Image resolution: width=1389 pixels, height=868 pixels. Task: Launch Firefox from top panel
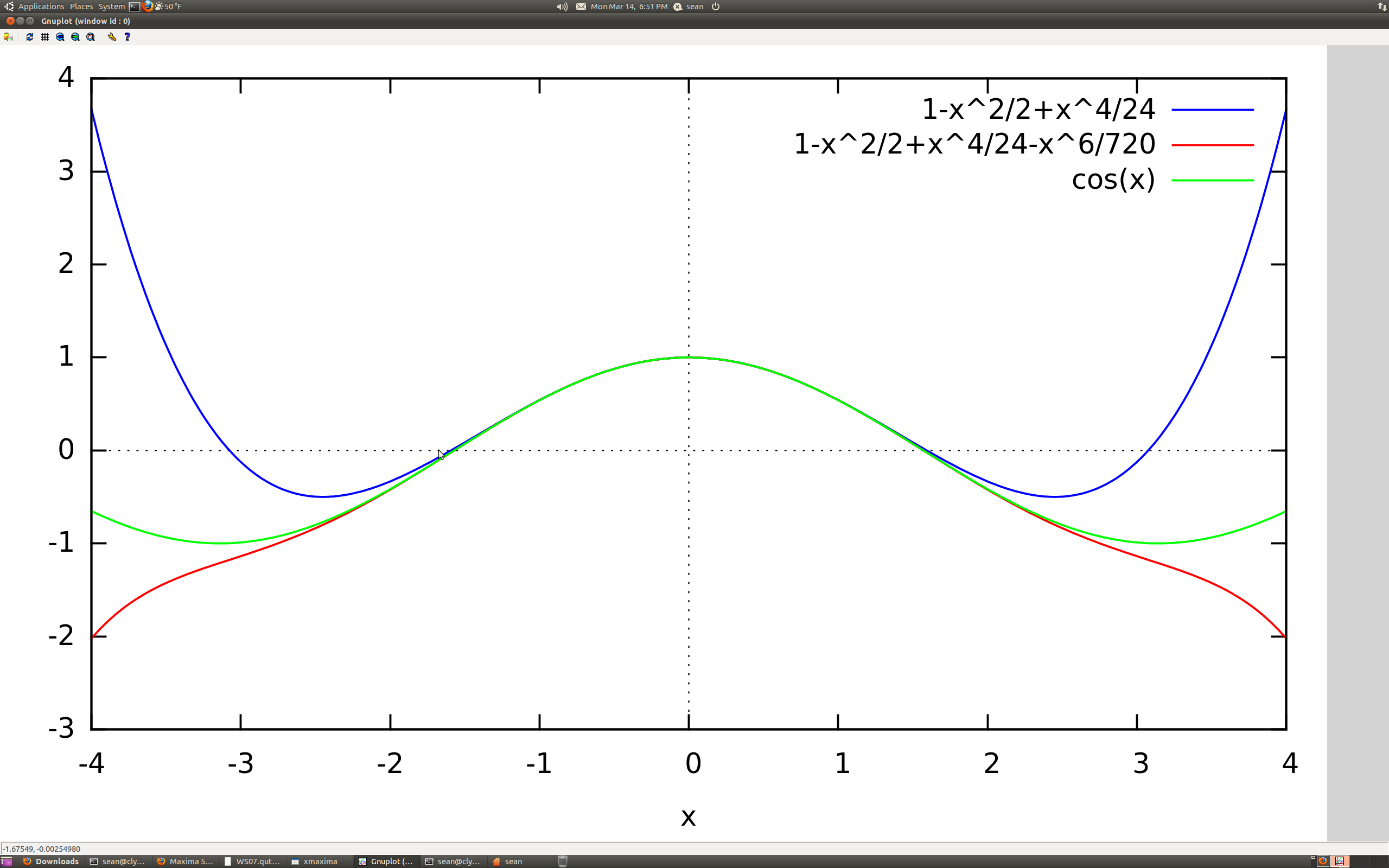click(148, 7)
